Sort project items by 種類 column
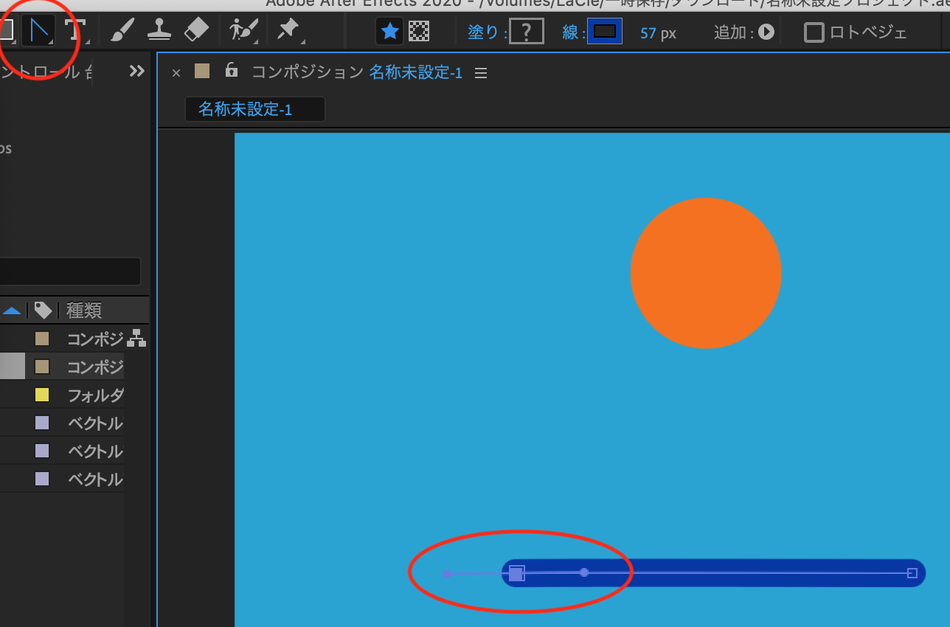The image size is (950, 627). point(84,311)
